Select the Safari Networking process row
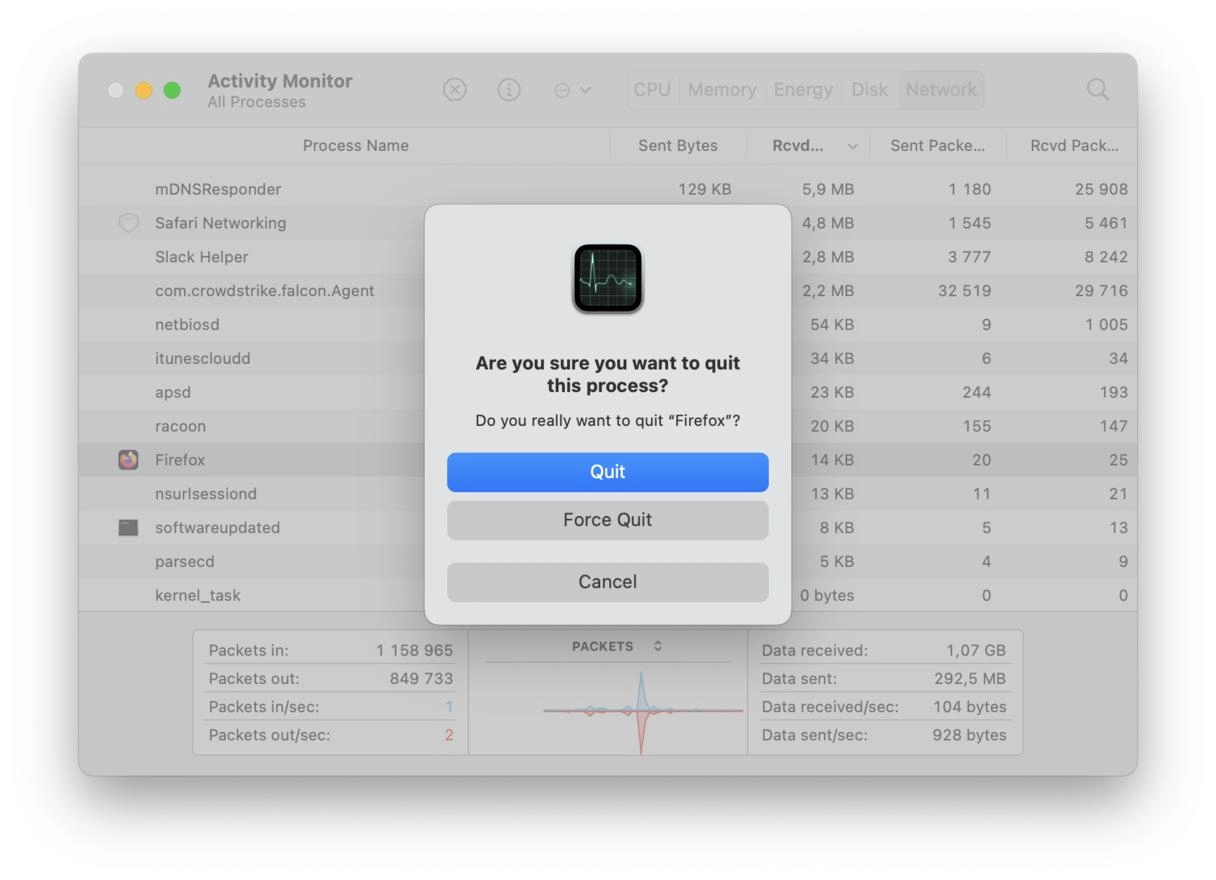This screenshot has width=1216, height=880. (x=608, y=223)
